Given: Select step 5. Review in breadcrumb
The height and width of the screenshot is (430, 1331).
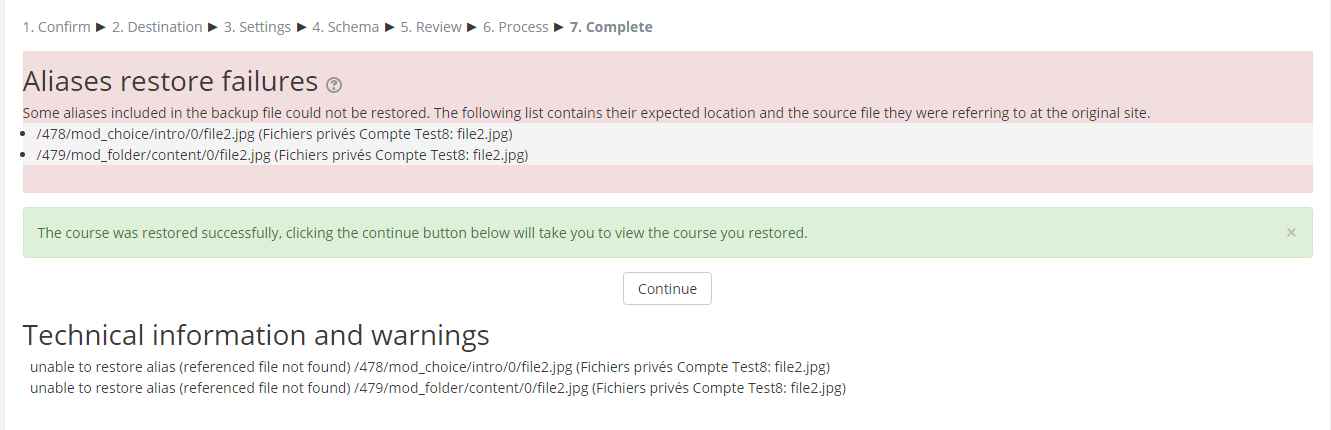Looking at the screenshot, I should [x=431, y=27].
